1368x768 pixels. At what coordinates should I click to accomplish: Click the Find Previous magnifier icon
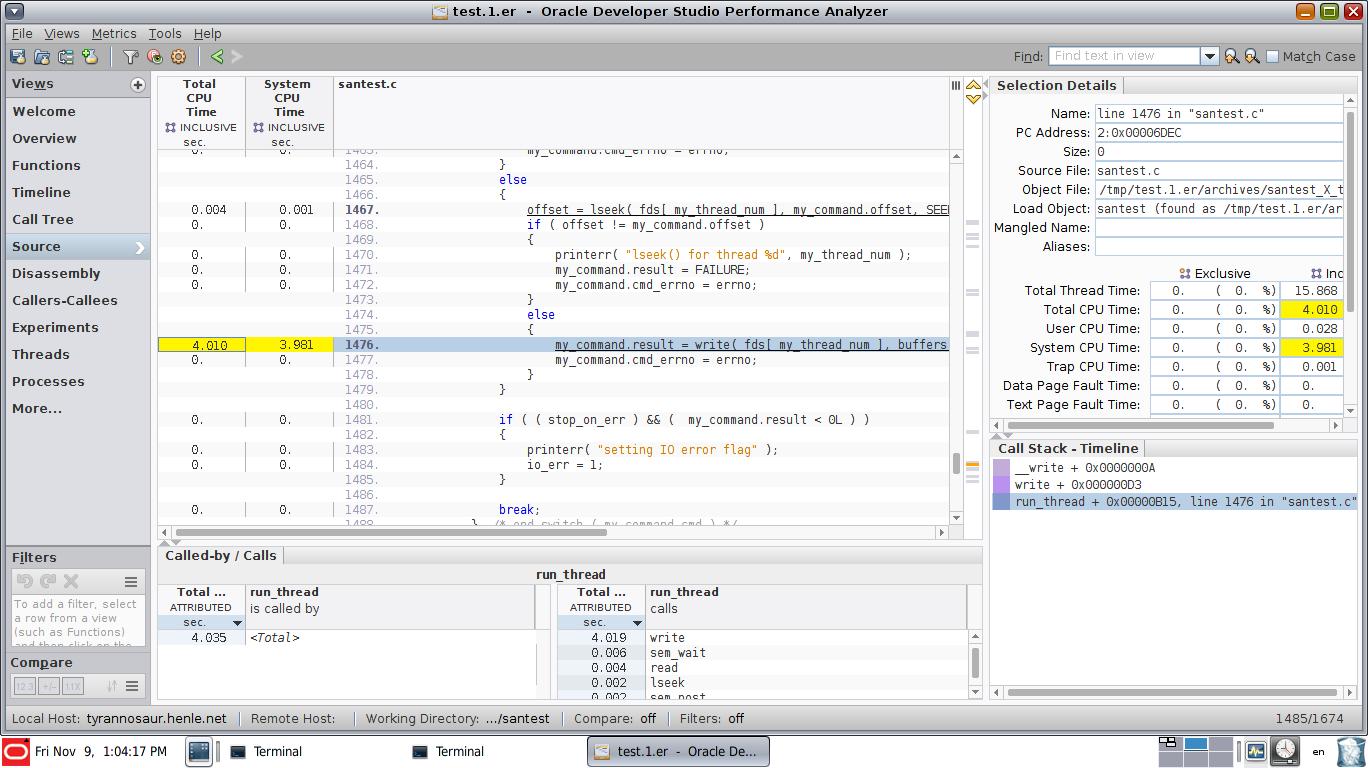point(1232,57)
